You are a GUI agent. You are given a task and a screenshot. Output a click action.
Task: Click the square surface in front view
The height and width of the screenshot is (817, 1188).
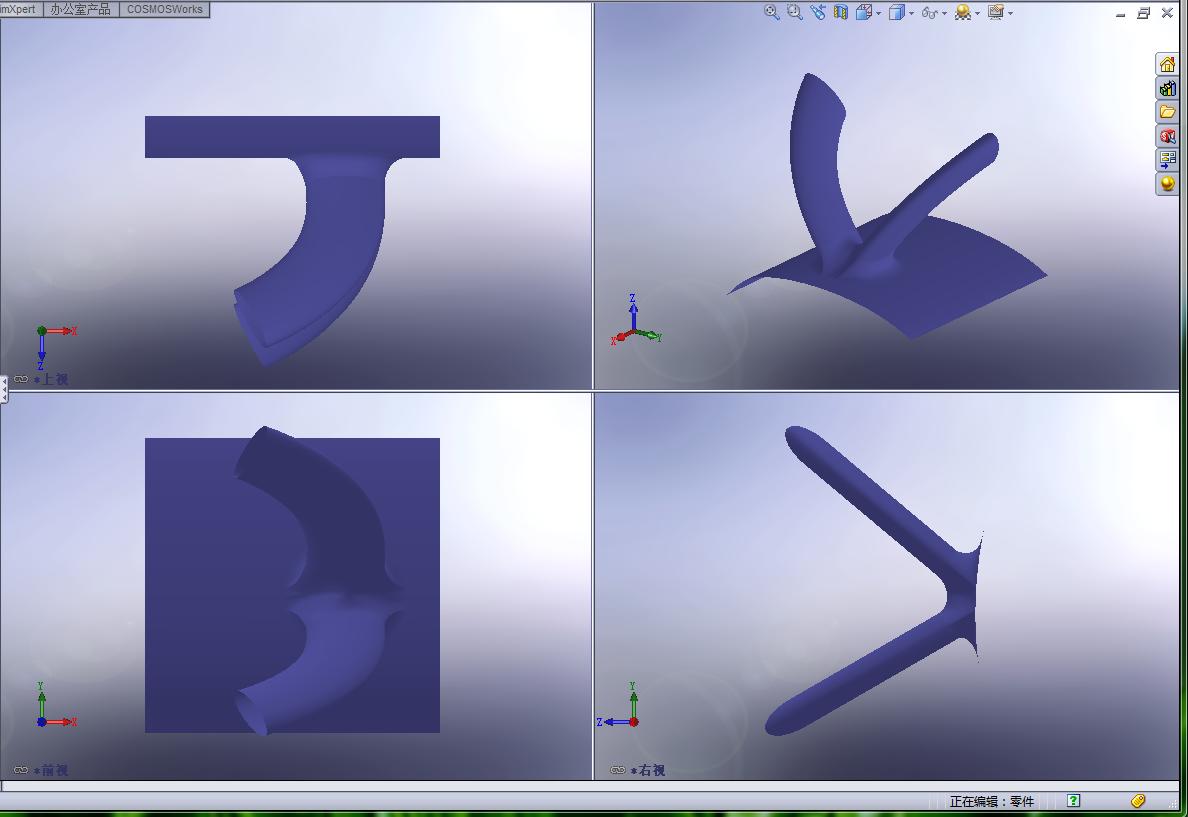tap(189, 584)
